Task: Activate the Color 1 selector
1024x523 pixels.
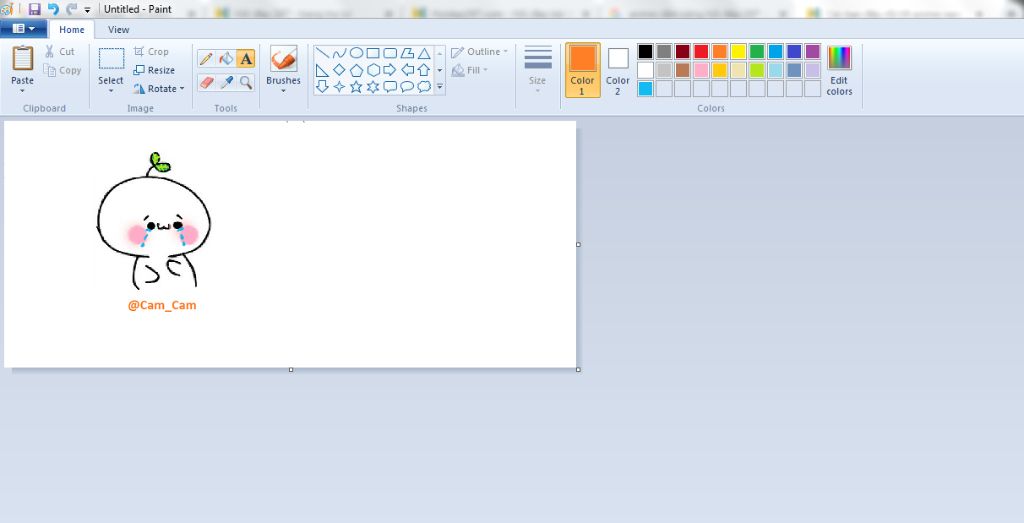Action: tap(583, 70)
